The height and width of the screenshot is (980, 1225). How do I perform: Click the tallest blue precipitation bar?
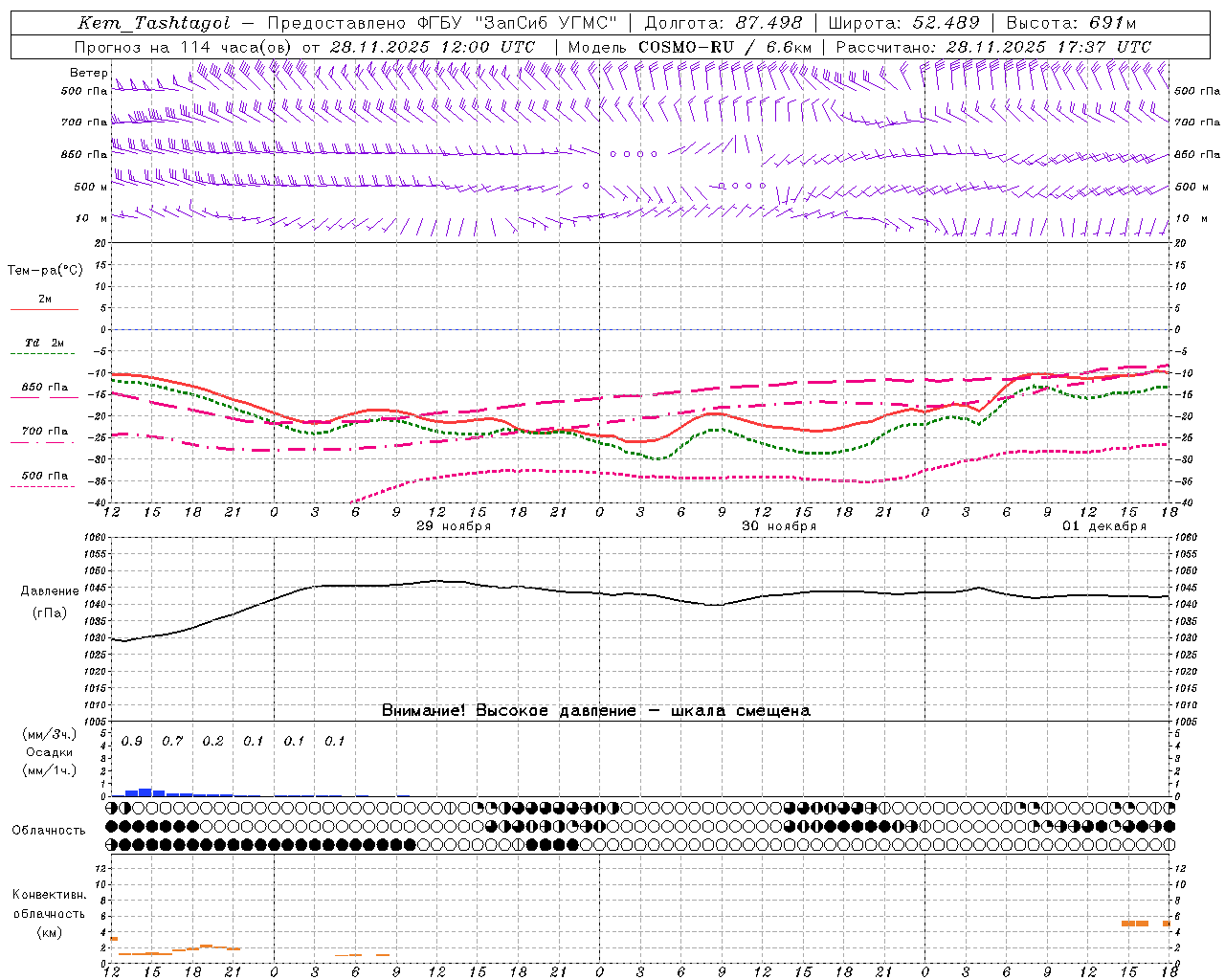point(145,792)
